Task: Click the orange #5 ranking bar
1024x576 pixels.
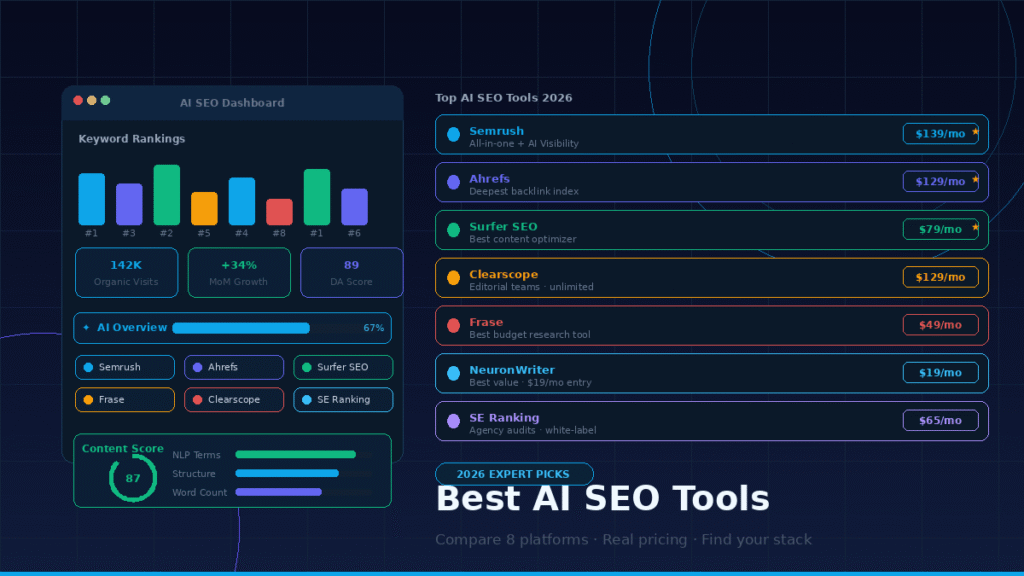Action: (204, 208)
